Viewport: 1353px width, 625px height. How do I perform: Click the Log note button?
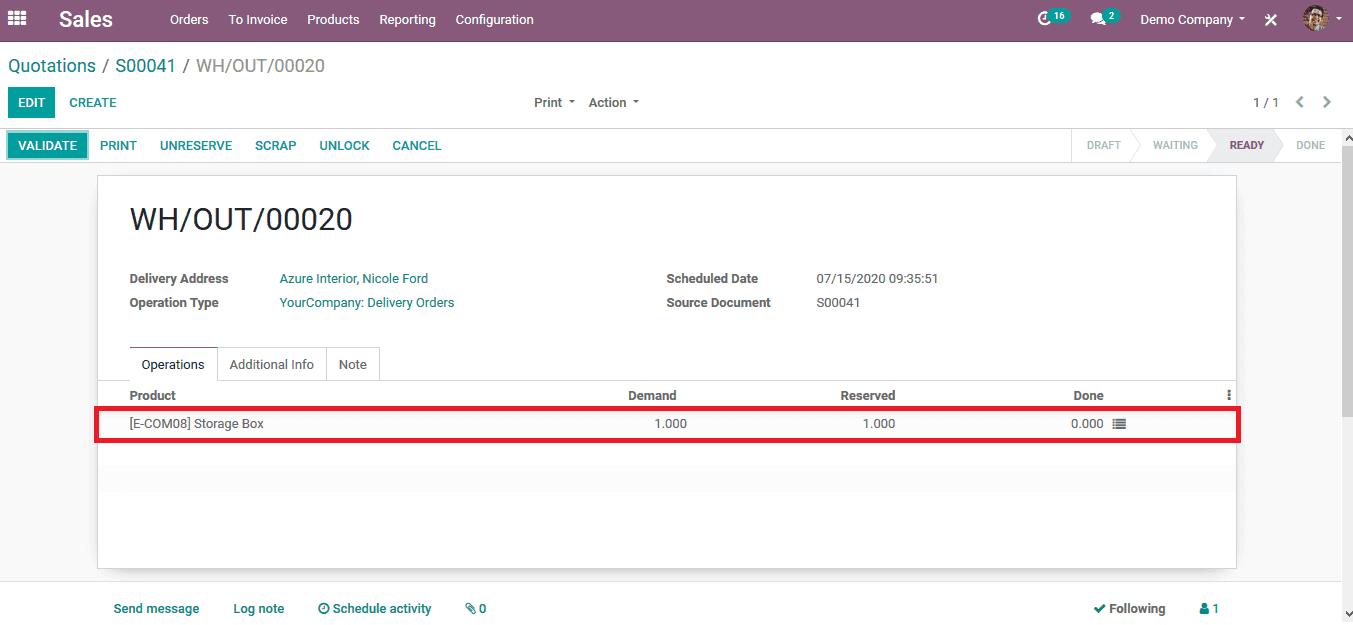coord(259,608)
